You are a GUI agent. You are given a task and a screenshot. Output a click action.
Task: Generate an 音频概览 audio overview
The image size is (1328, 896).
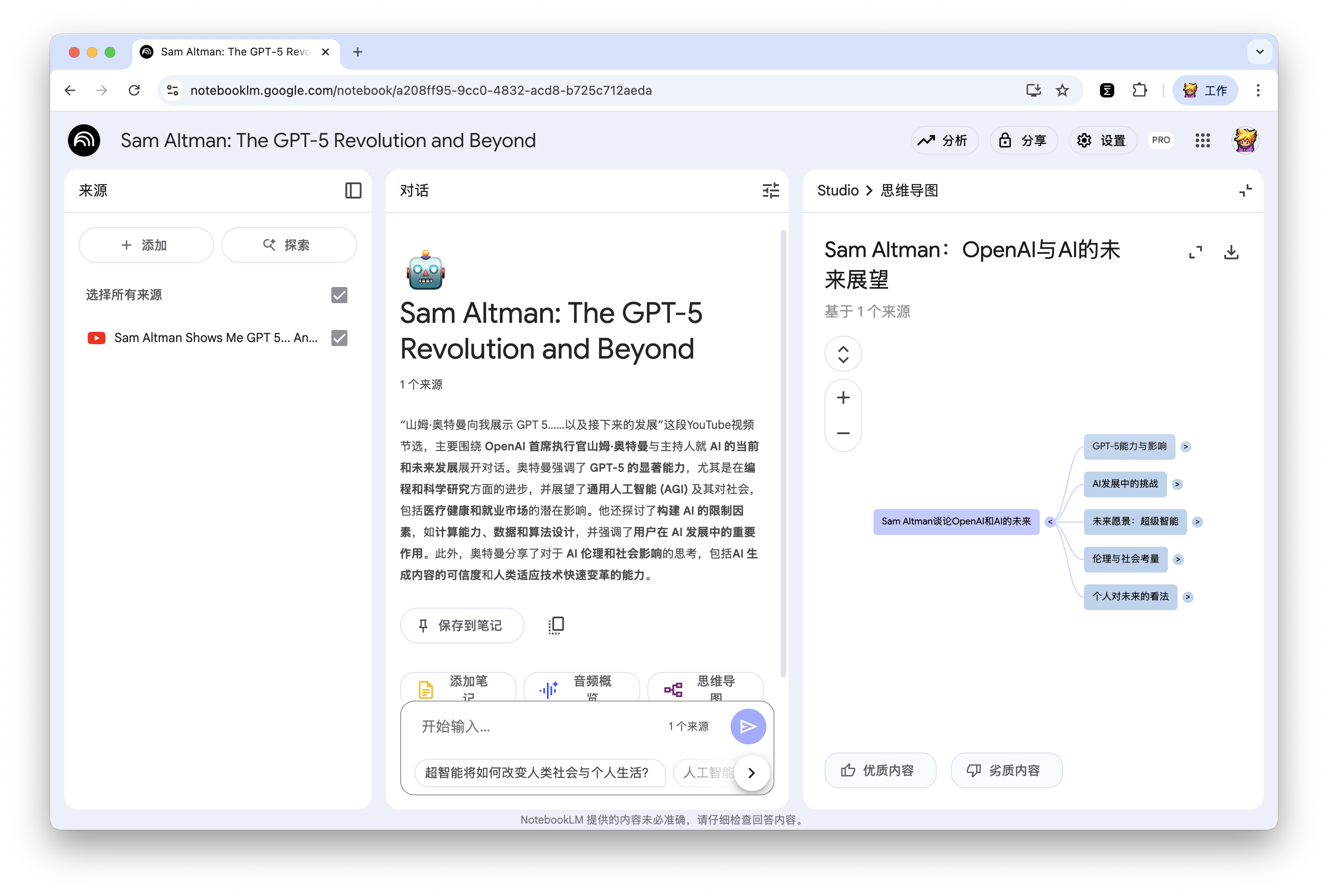tap(581, 688)
